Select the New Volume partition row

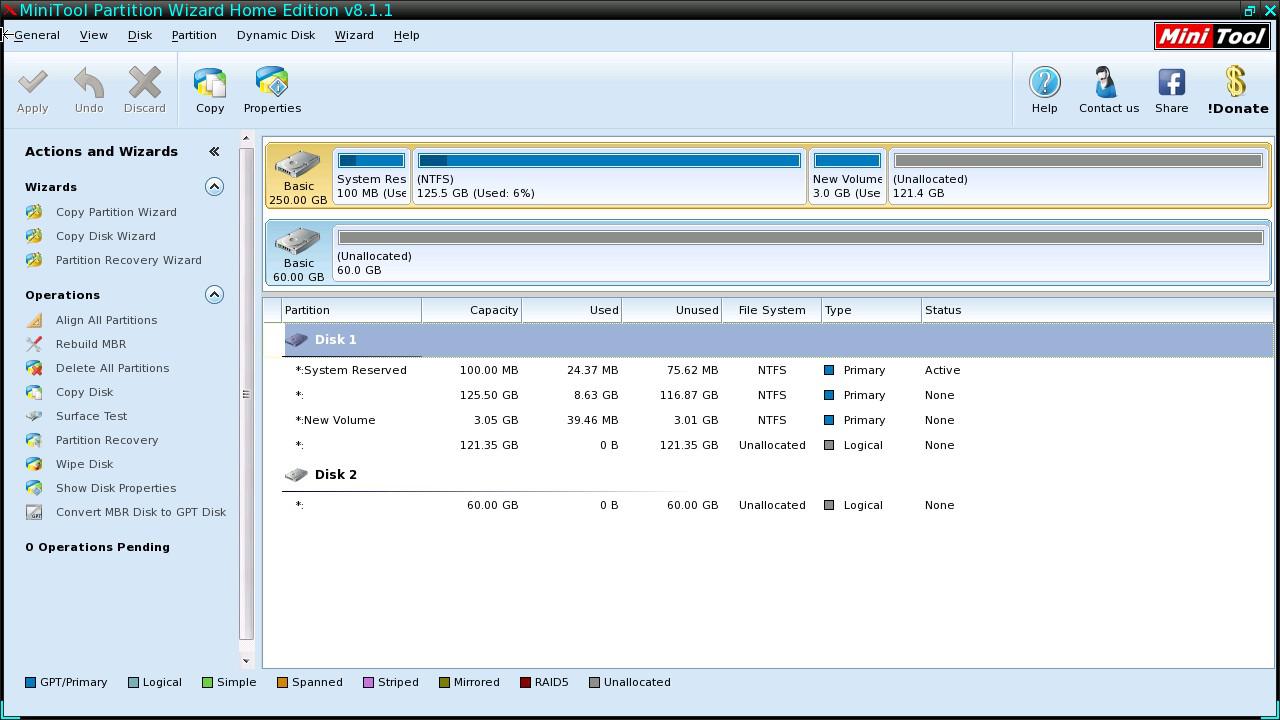click(x=778, y=420)
